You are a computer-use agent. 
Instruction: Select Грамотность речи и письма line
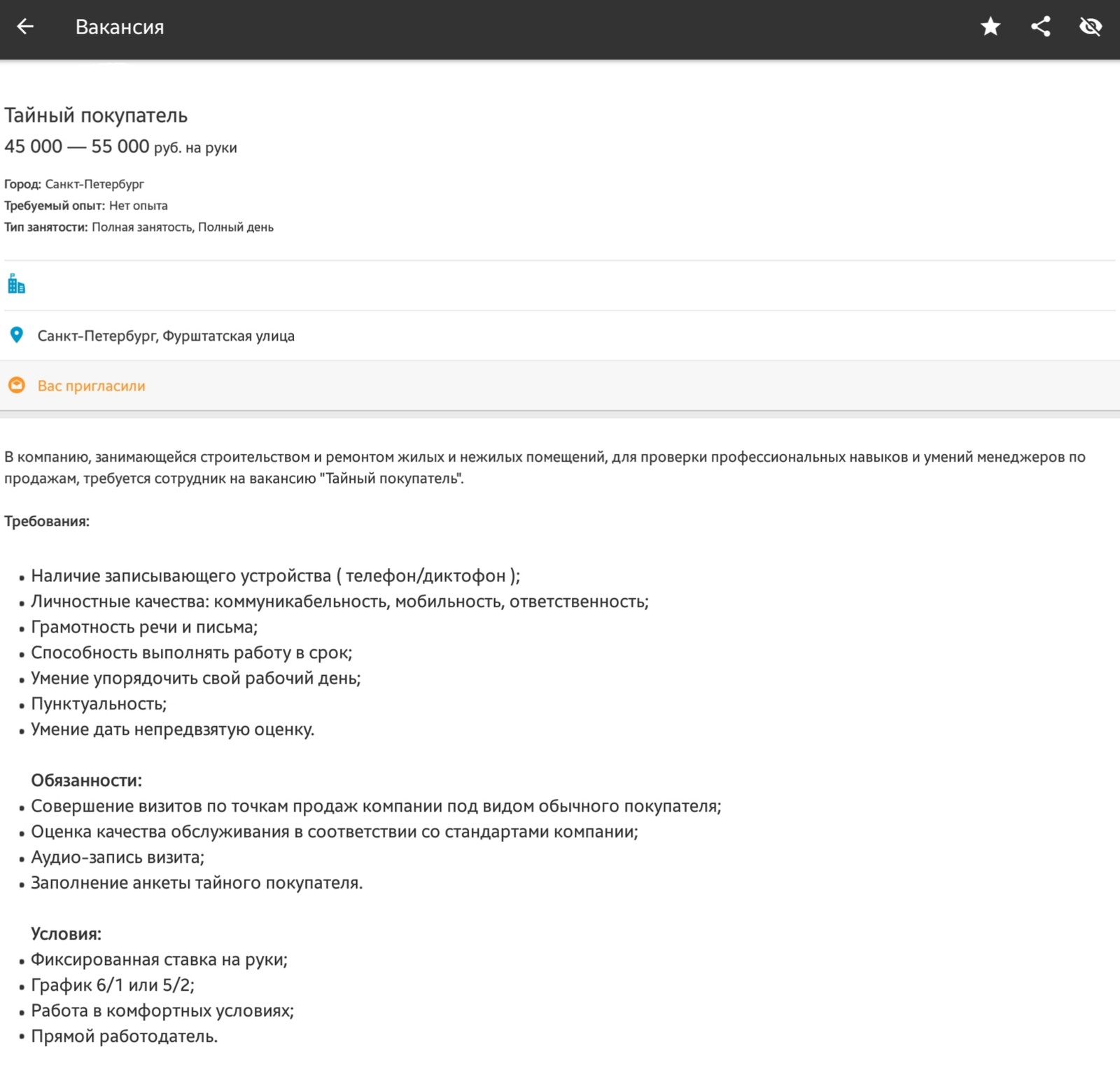144,627
